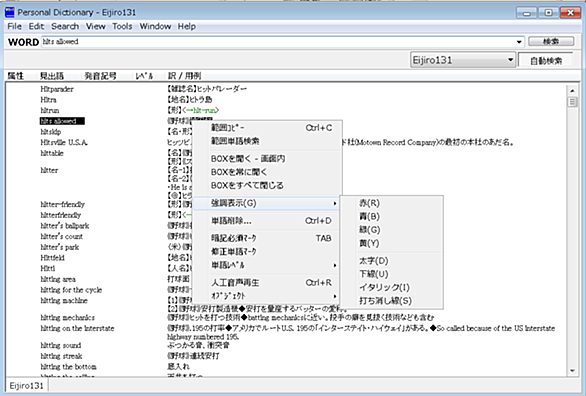The image size is (586, 396).
Task: Select 赤(R) red highlight option
Action: coord(392,203)
